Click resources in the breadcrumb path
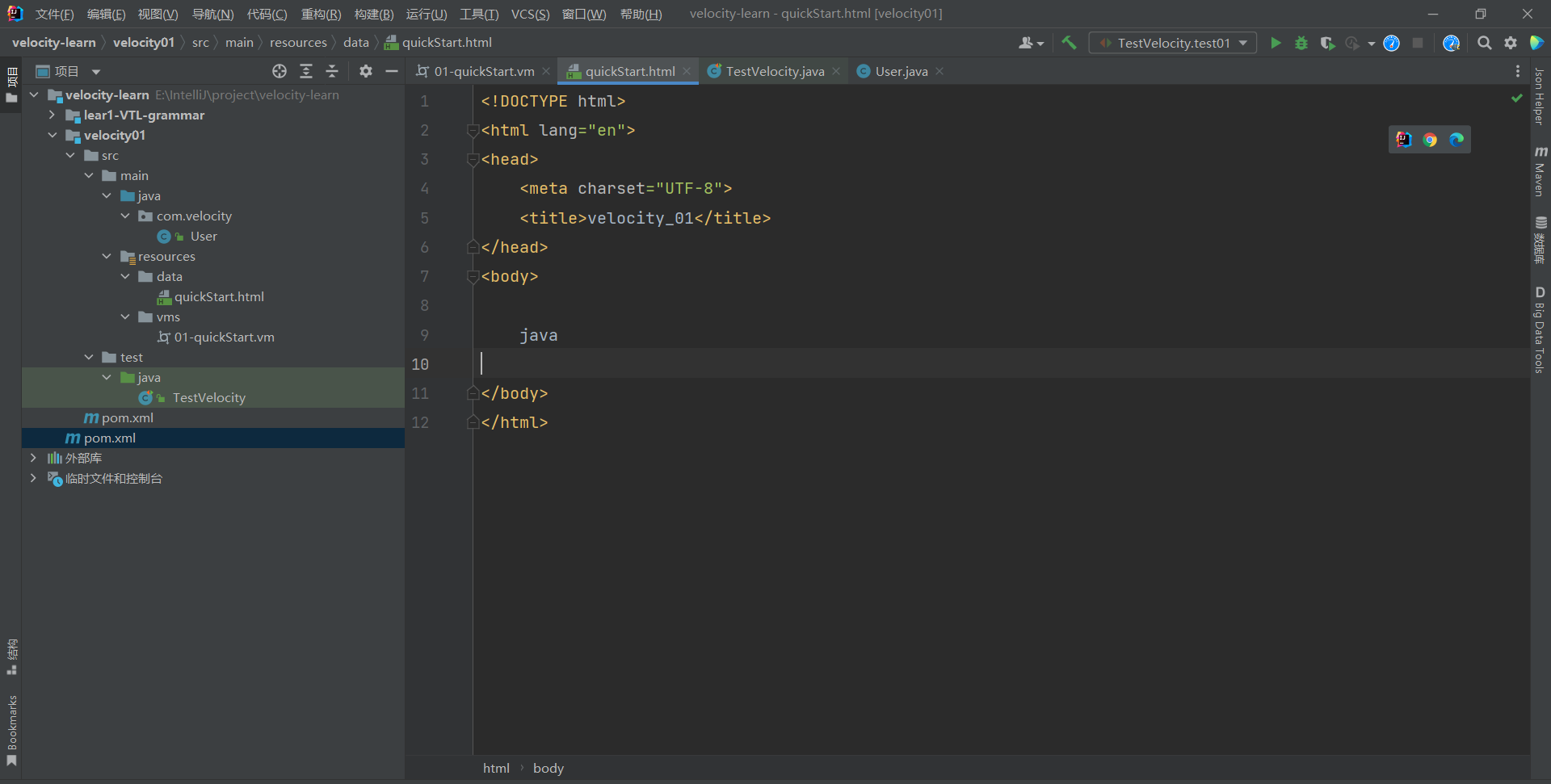The image size is (1551, 784). 298,42
